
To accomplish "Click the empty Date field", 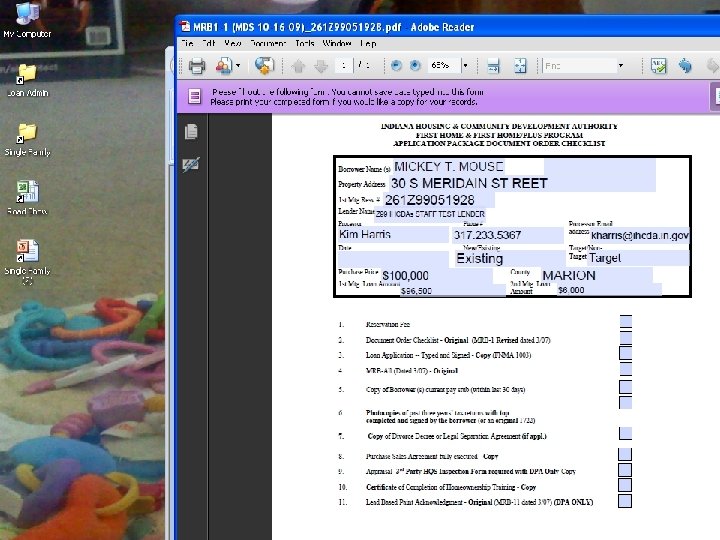I will click(x=393, y=259).
